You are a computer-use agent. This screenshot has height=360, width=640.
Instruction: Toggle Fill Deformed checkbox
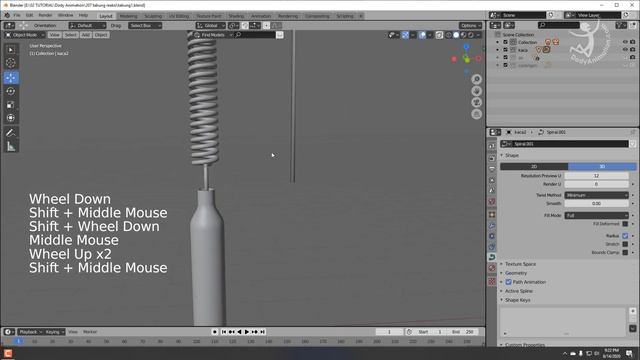coord(625,224)
